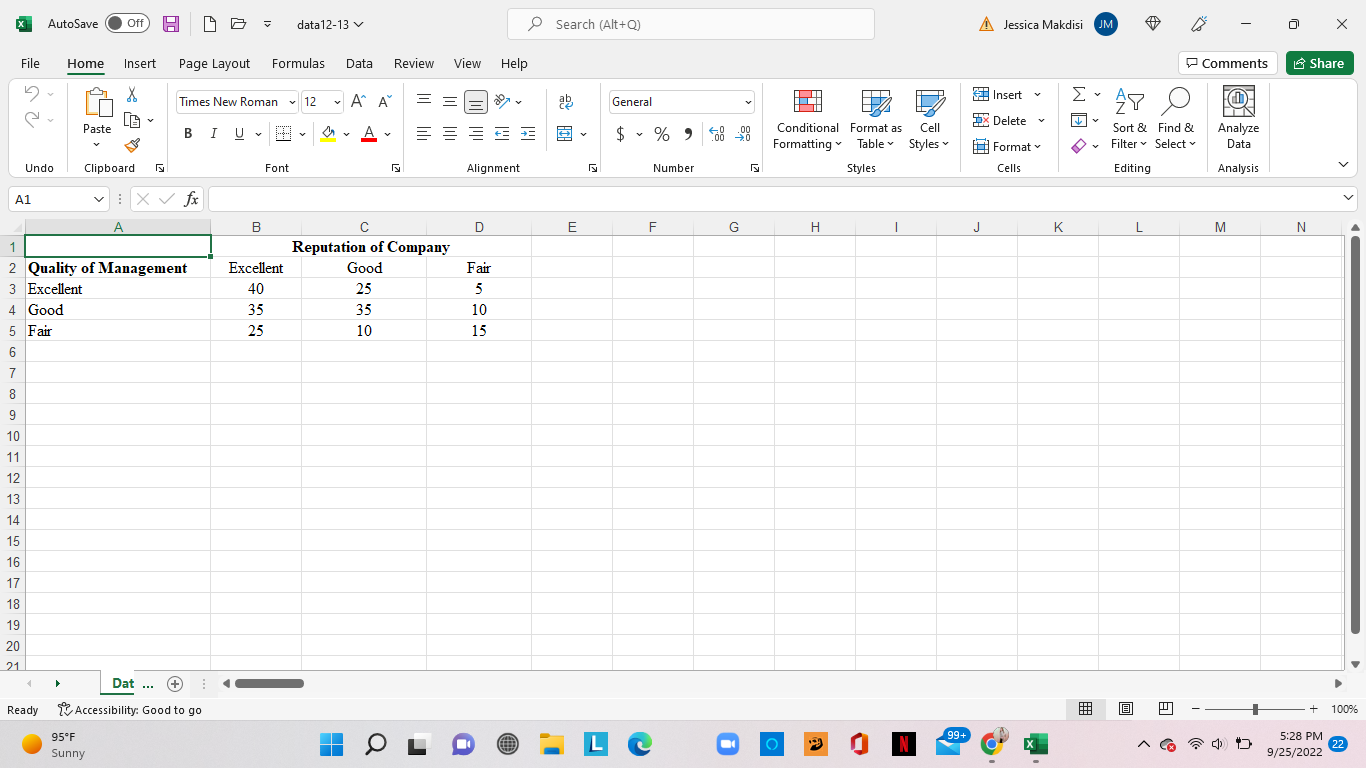The image size is (1366, 768).
Task: Open the Name Box dropdown arrow
Action: point(98,199)
